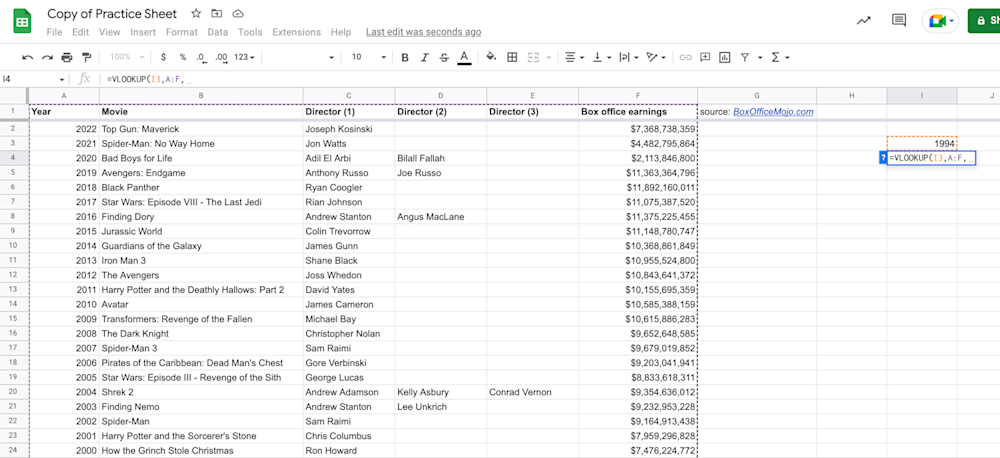Open the Tools menu

point(250,32)
